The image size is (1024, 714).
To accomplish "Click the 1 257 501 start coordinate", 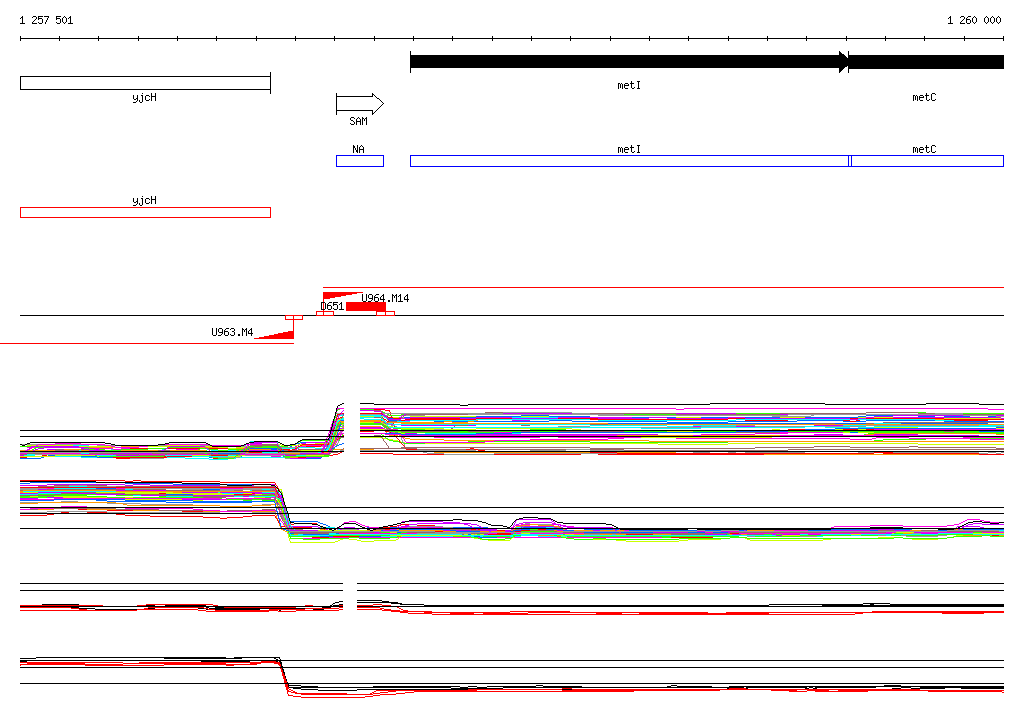I will pyautogui.click(x=46, y=20).
